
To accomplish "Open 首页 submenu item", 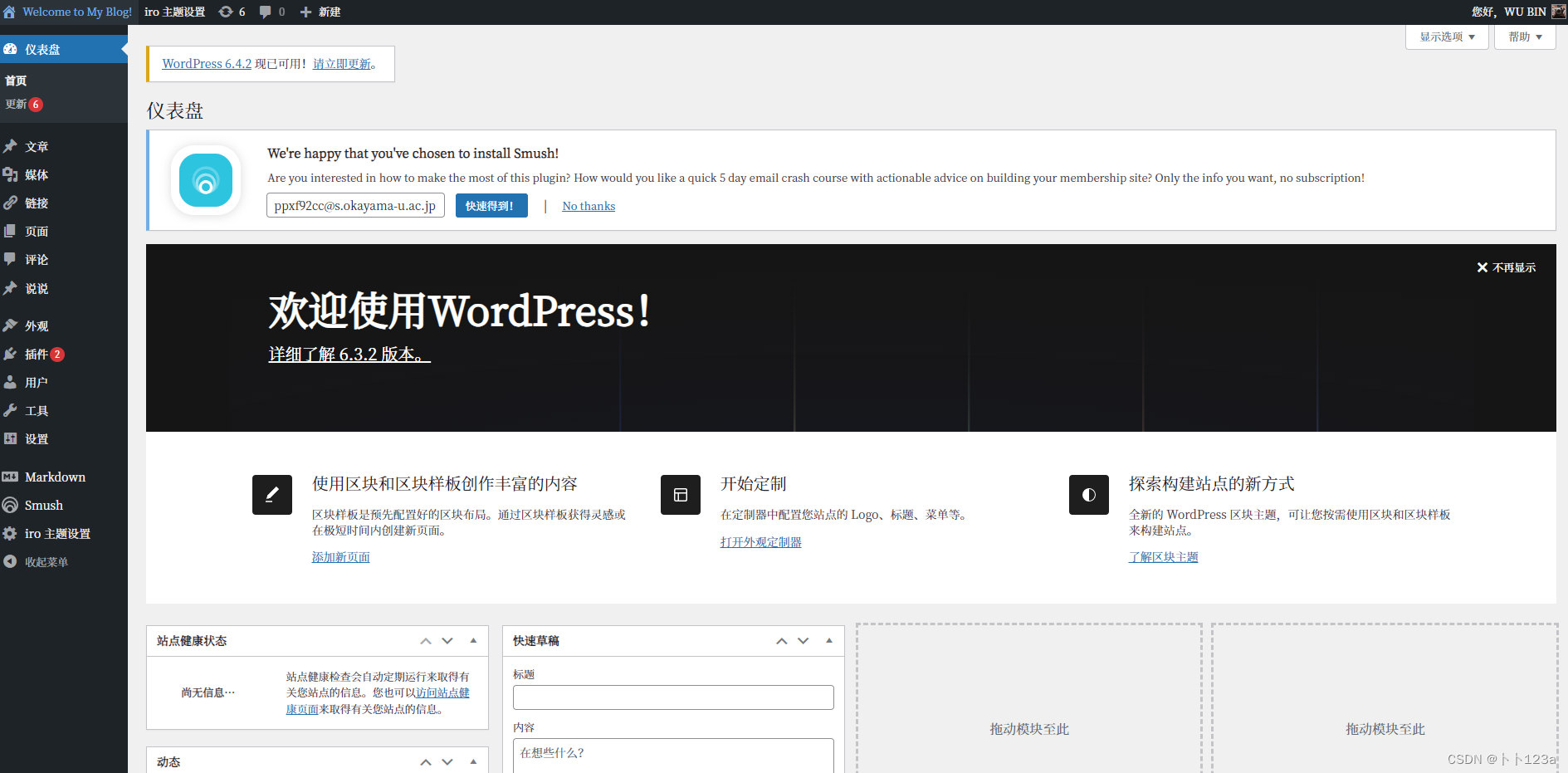I will [16, 81].
